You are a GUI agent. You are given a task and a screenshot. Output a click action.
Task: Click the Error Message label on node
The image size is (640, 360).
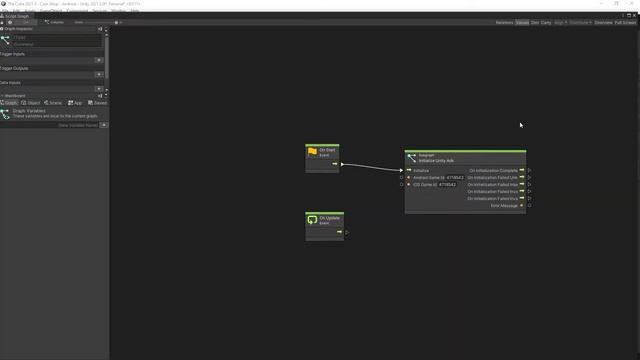point(504,206)
